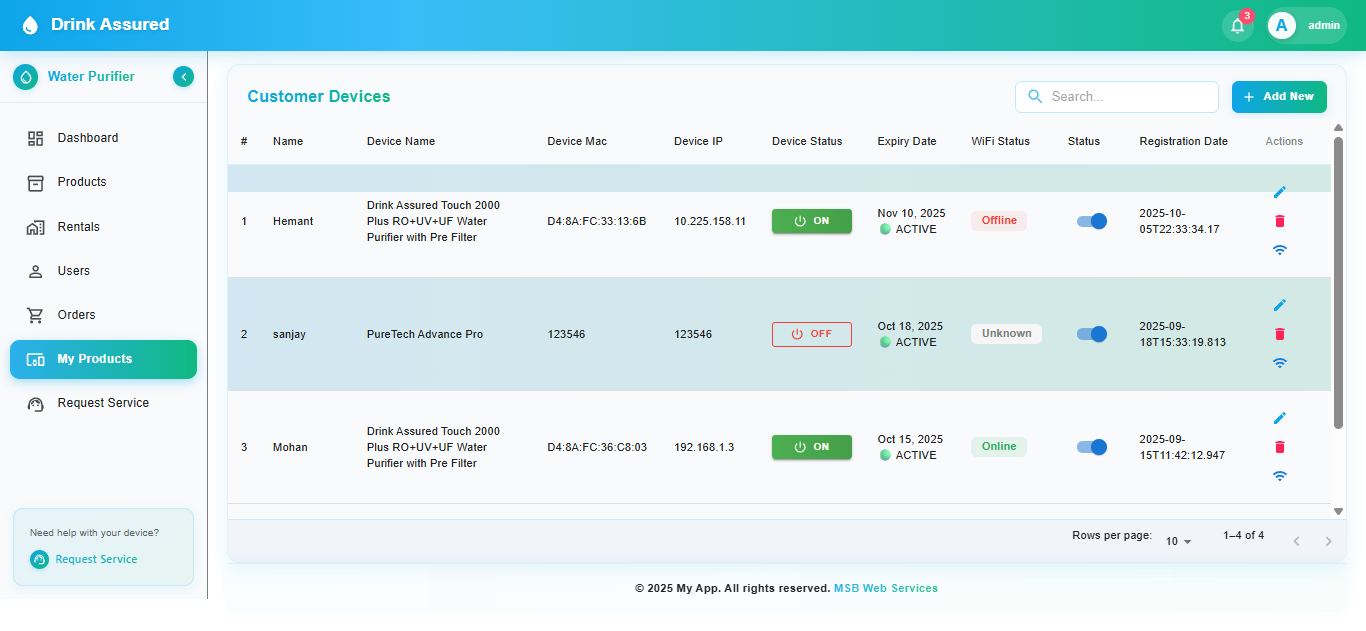The height and width of the screenshot is (631, 1366).
Task: Toggle the Status switch for sanjay
Action: (1092, 334)
